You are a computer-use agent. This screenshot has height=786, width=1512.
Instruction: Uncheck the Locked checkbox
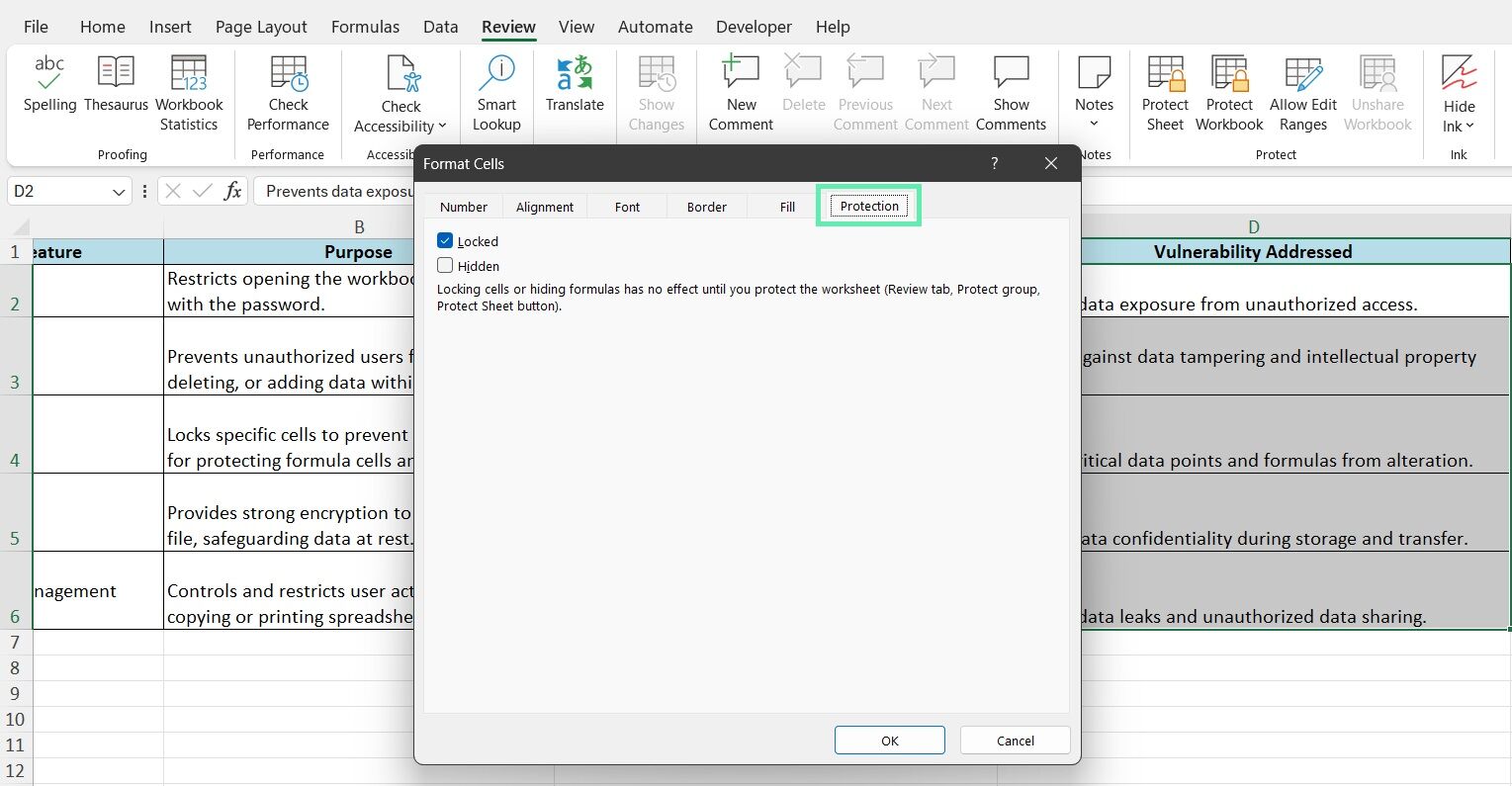(445, 240)
